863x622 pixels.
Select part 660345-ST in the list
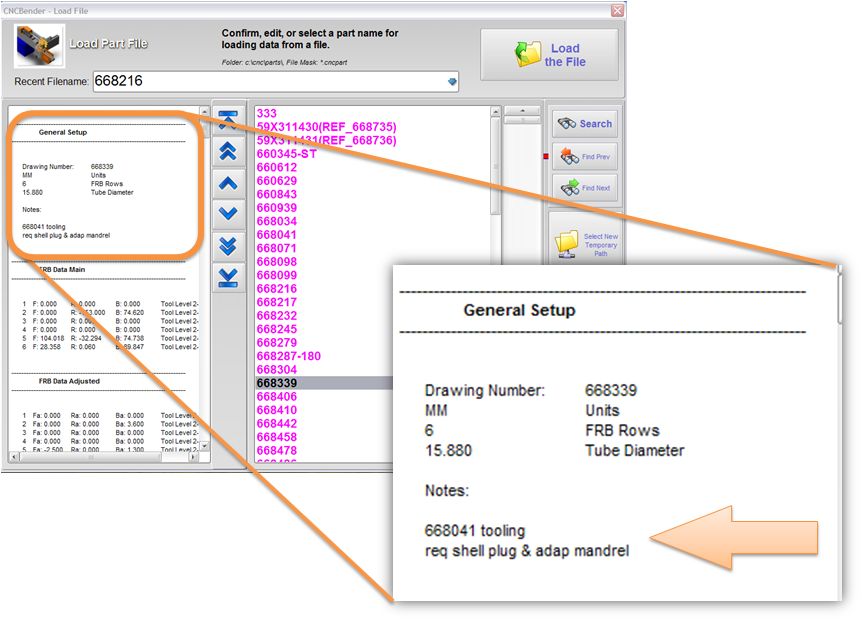tap(286, 154)
